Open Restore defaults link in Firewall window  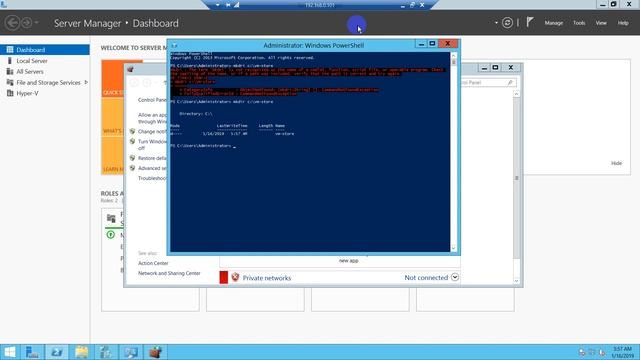(x=152, y=158)
